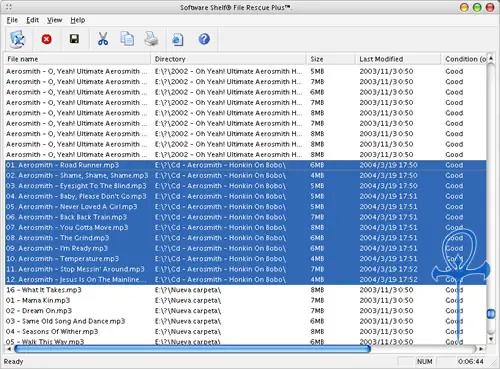Click the 4MB size of Temperature.mp3 row
Screen dimensions: 500x369
[317, 259]
